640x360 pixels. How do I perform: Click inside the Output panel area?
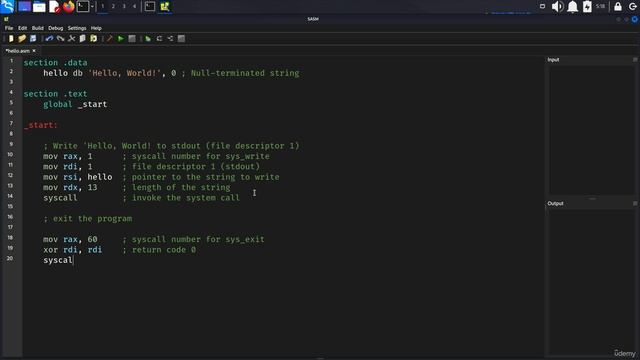click(591, 282)
